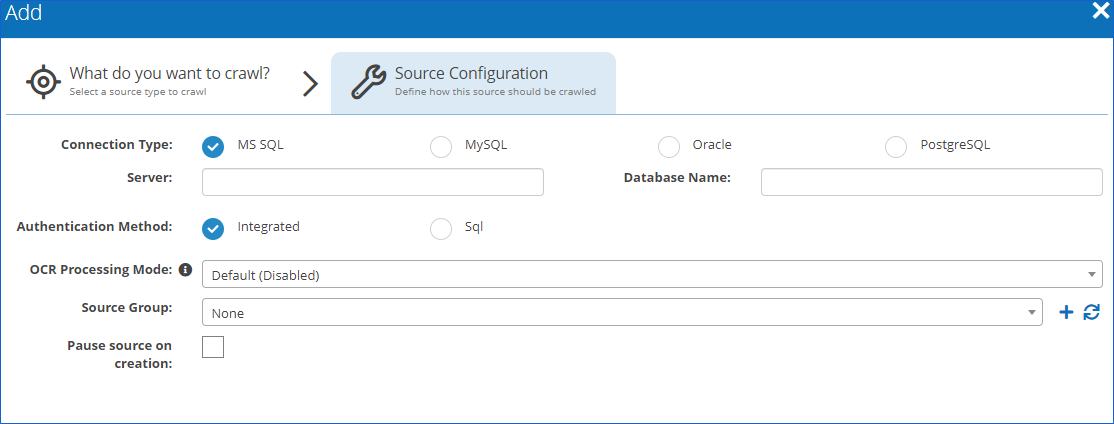The width and height of the screenshot is (1114, 424).
Task: Pick PostgreSQL as connection type
Action: [x=897, y=146]
